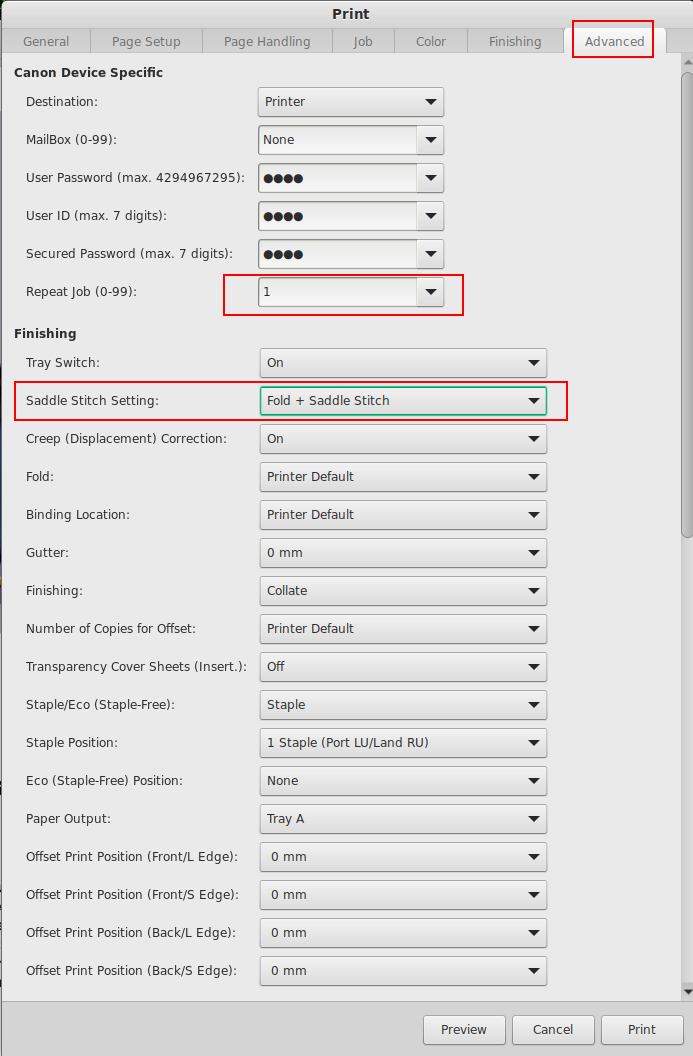693x1056 pixels.
Task: Expand the Destination dropdown
Action: point(350,102)
